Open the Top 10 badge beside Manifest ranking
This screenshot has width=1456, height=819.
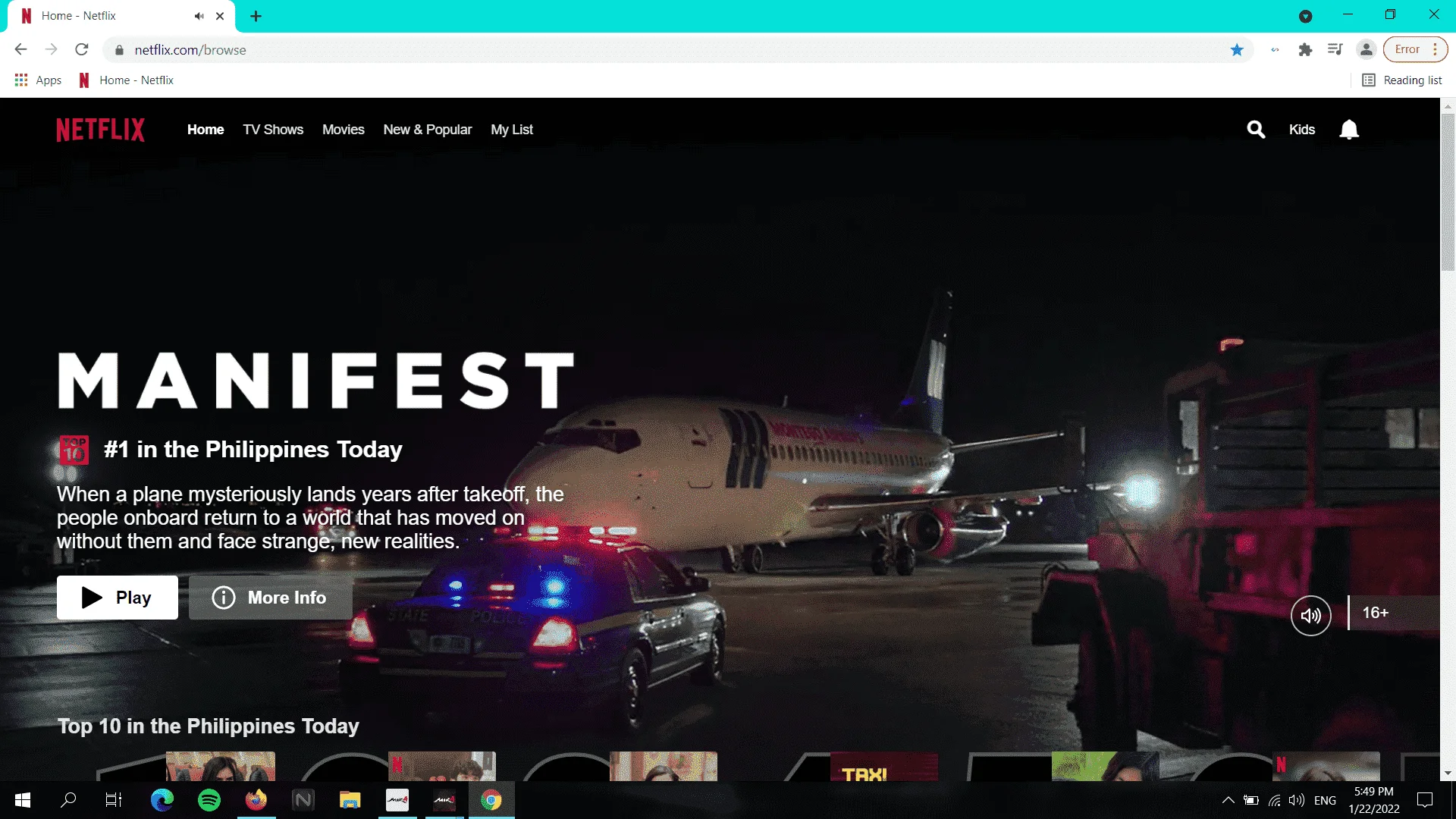coord(74,450)
